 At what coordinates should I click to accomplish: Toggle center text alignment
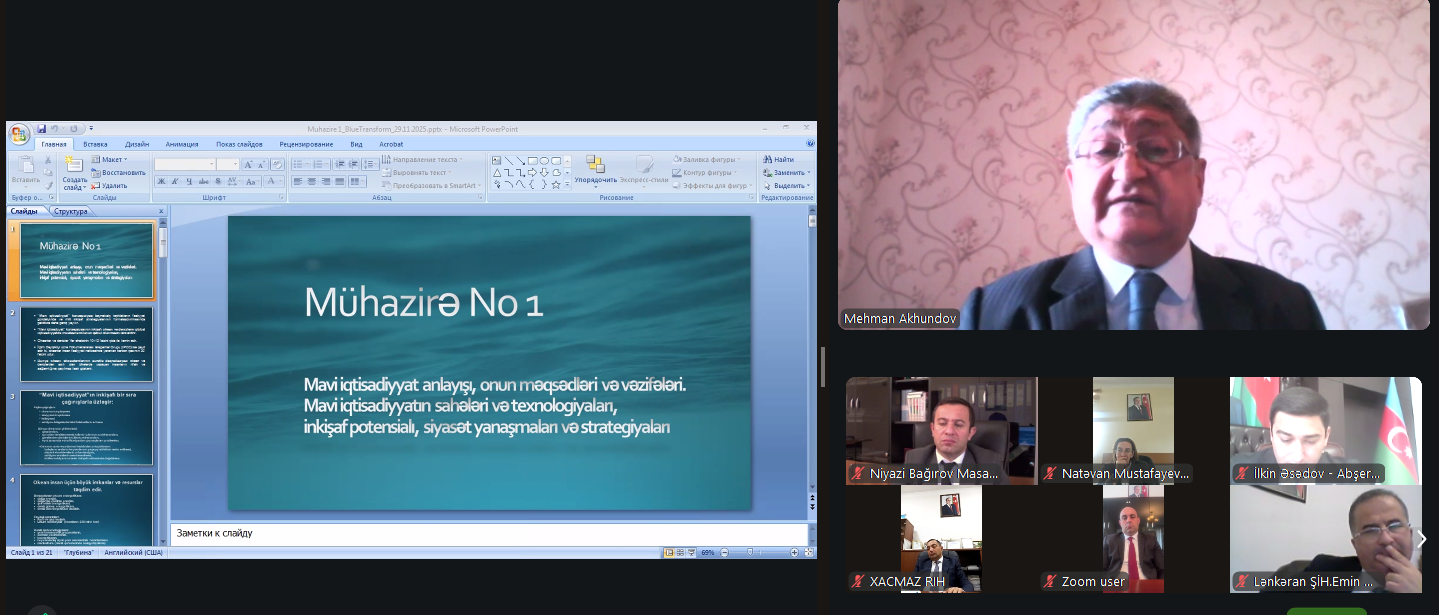click(311, 182)
